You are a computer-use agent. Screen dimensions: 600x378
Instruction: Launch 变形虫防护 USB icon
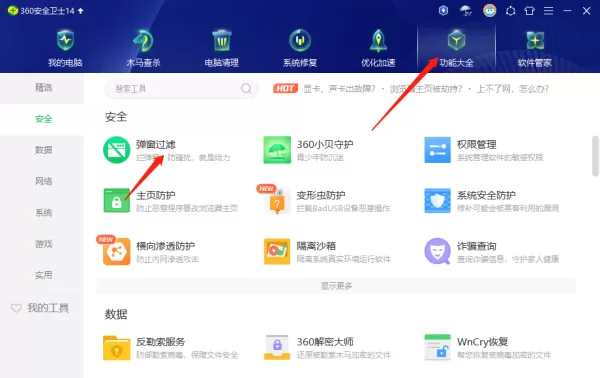coord(277,201)
